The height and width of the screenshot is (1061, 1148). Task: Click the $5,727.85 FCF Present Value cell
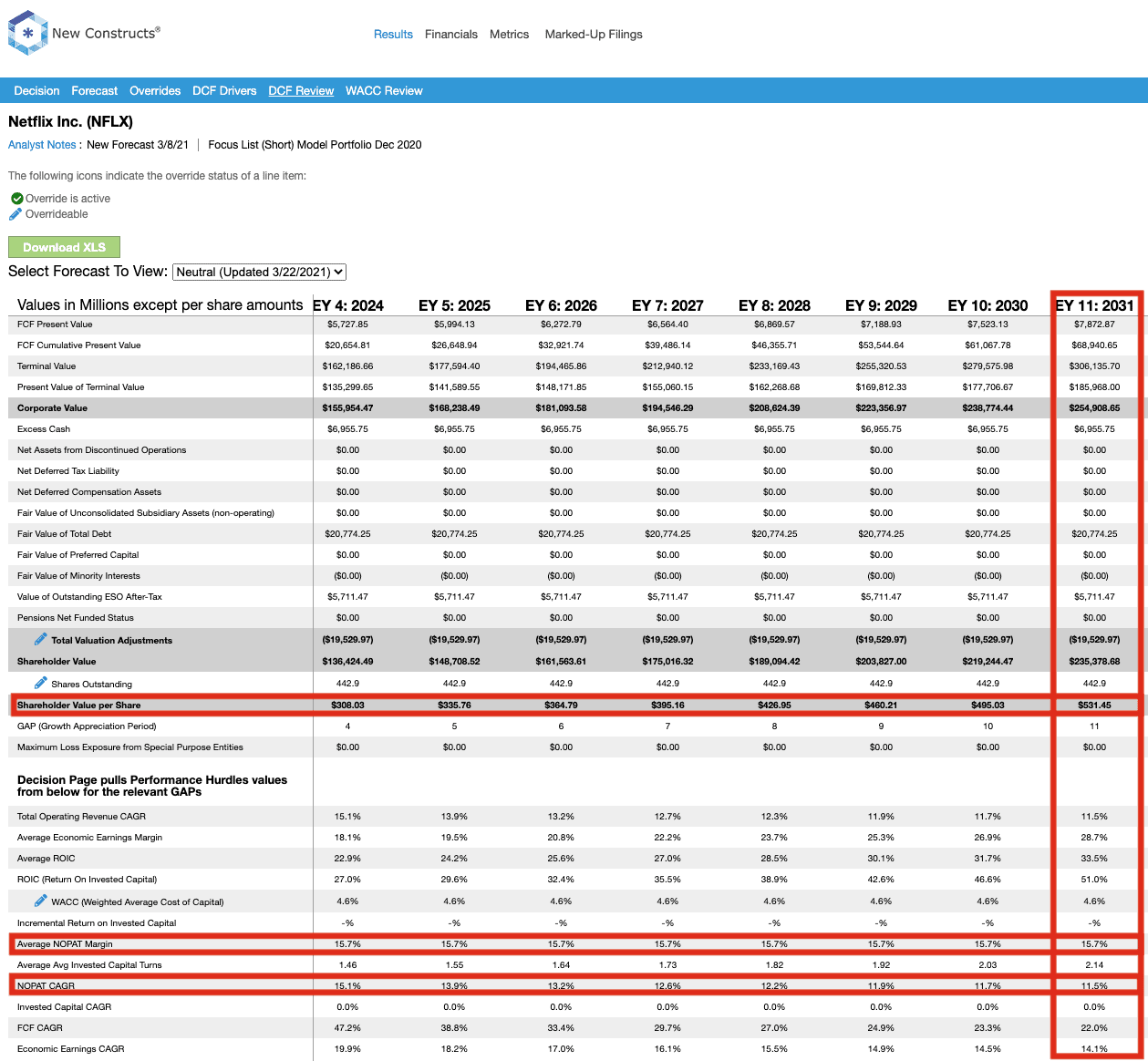[x=347, y=324]
